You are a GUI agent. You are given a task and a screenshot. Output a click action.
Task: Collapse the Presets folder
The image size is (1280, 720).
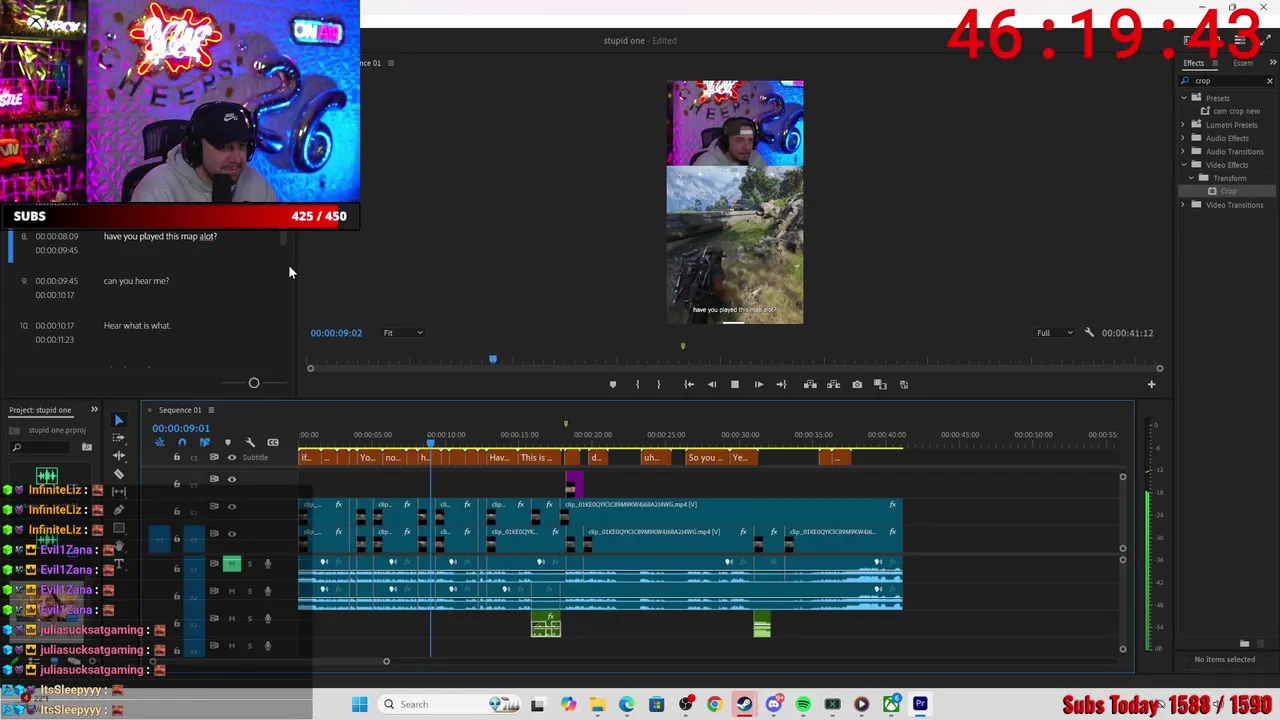click(1184, 98)
